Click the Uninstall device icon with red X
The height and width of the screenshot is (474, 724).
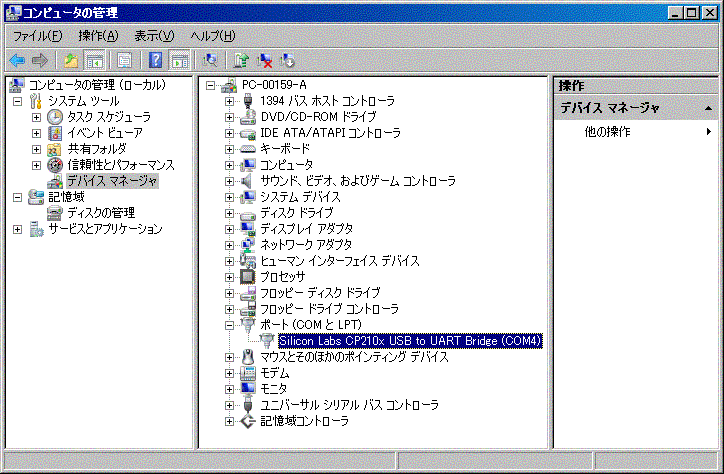click(x=265, y=60)
